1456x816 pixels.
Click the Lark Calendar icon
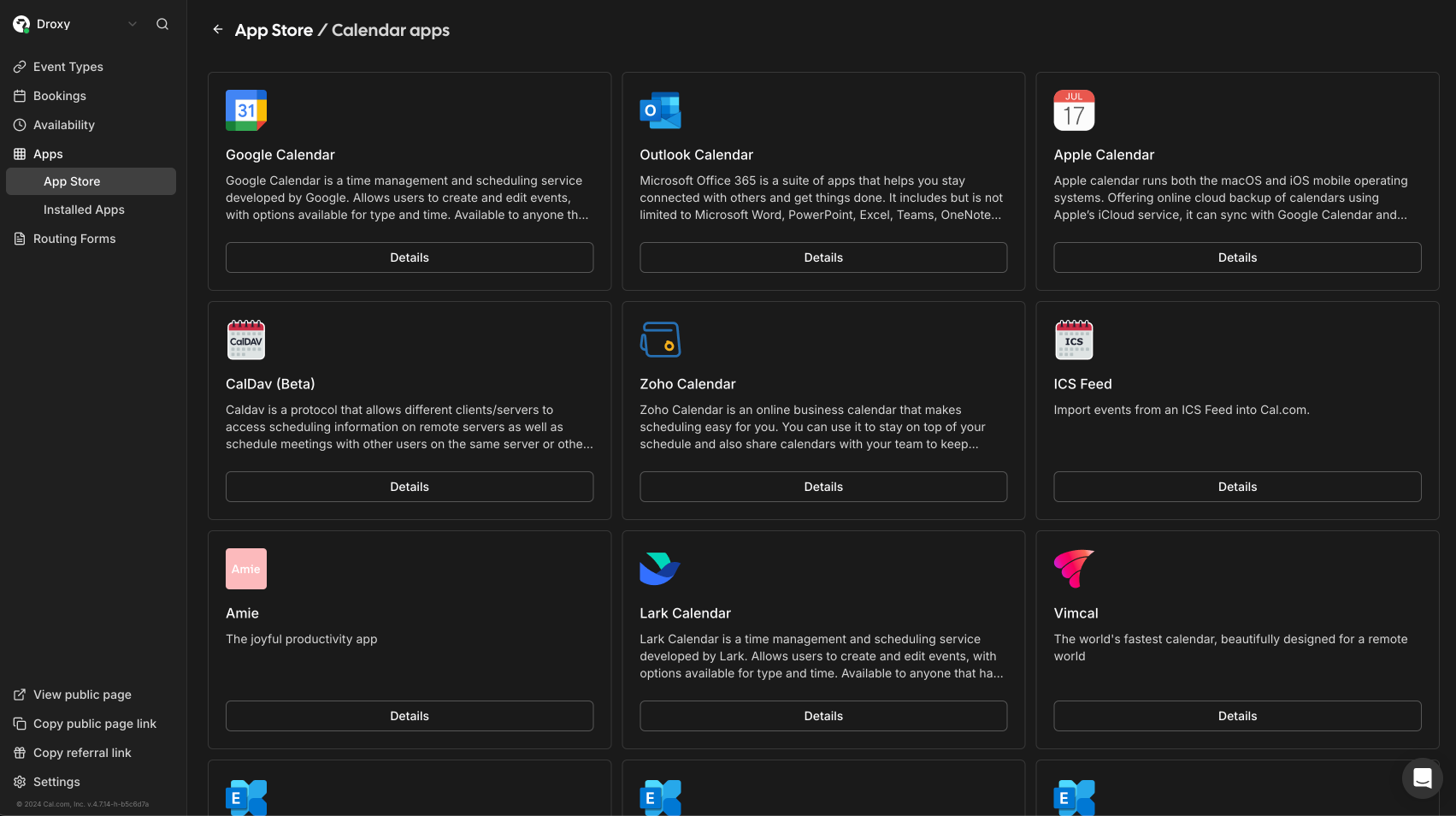pos(659,568)
